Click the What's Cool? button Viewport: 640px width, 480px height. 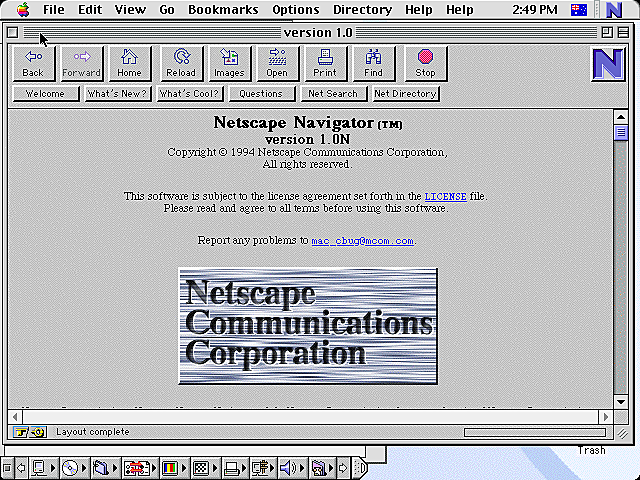[x=189, y=93]
